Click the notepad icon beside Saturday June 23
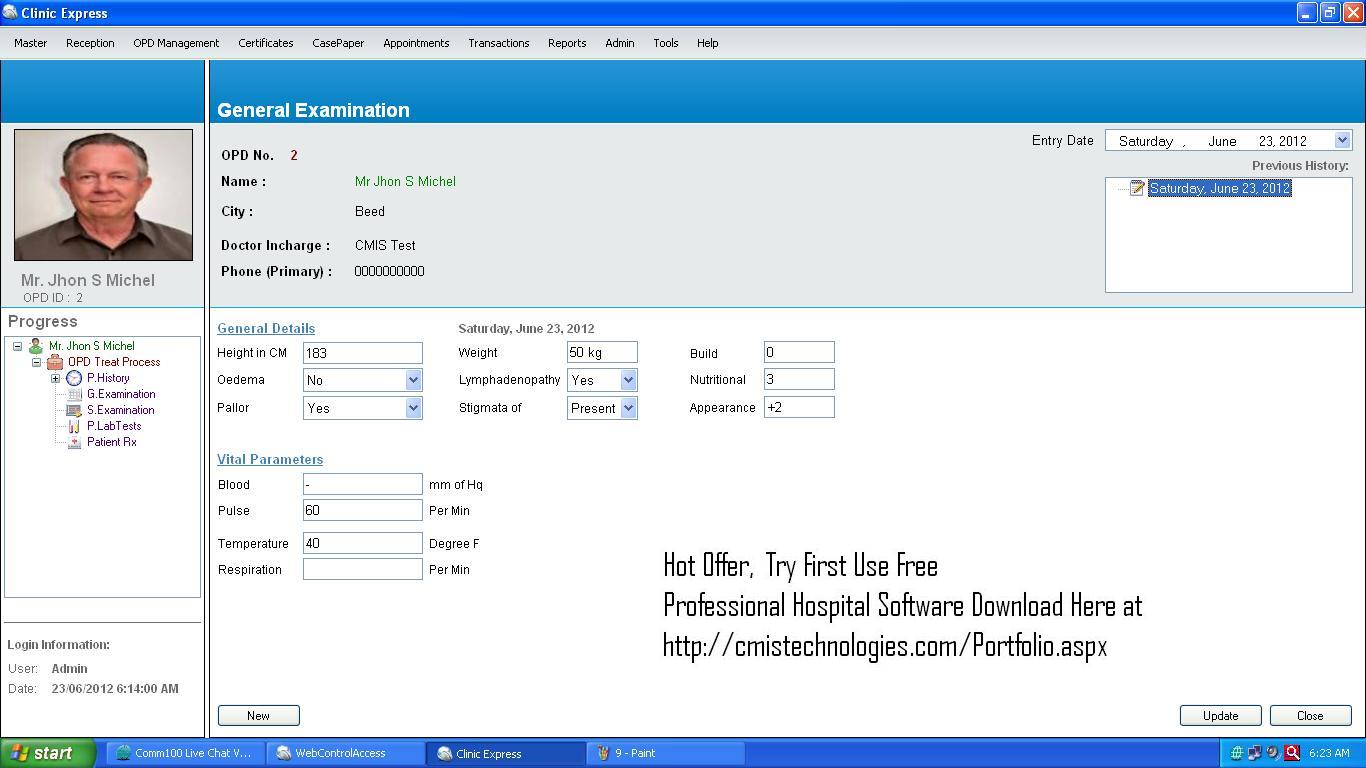Viewport: 1366px width, 768px height. [1135, 188]
